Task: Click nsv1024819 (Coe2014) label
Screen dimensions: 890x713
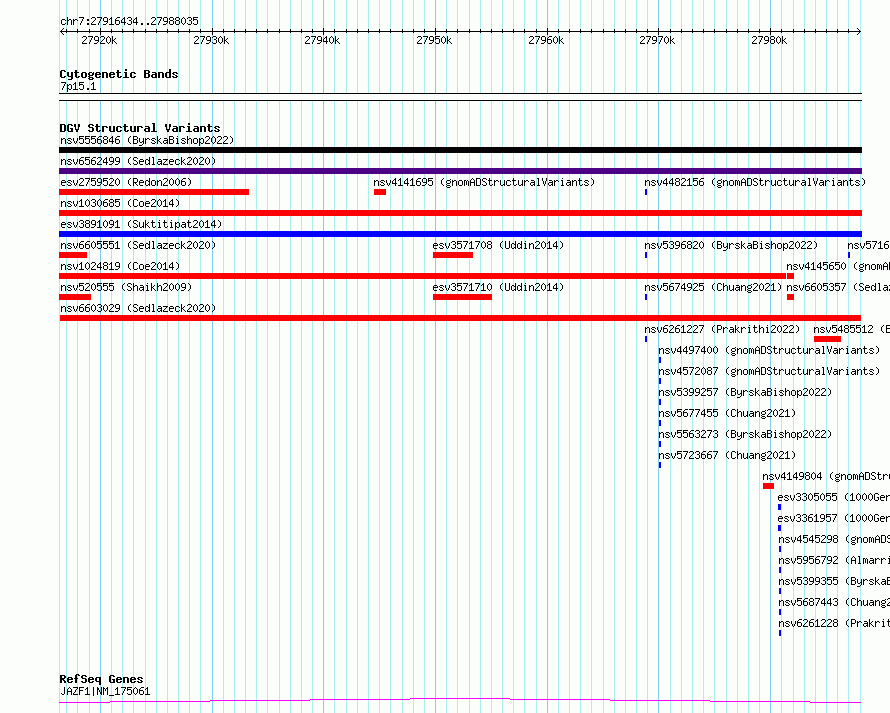Action: pyautogui.click(x=120, y=266)
